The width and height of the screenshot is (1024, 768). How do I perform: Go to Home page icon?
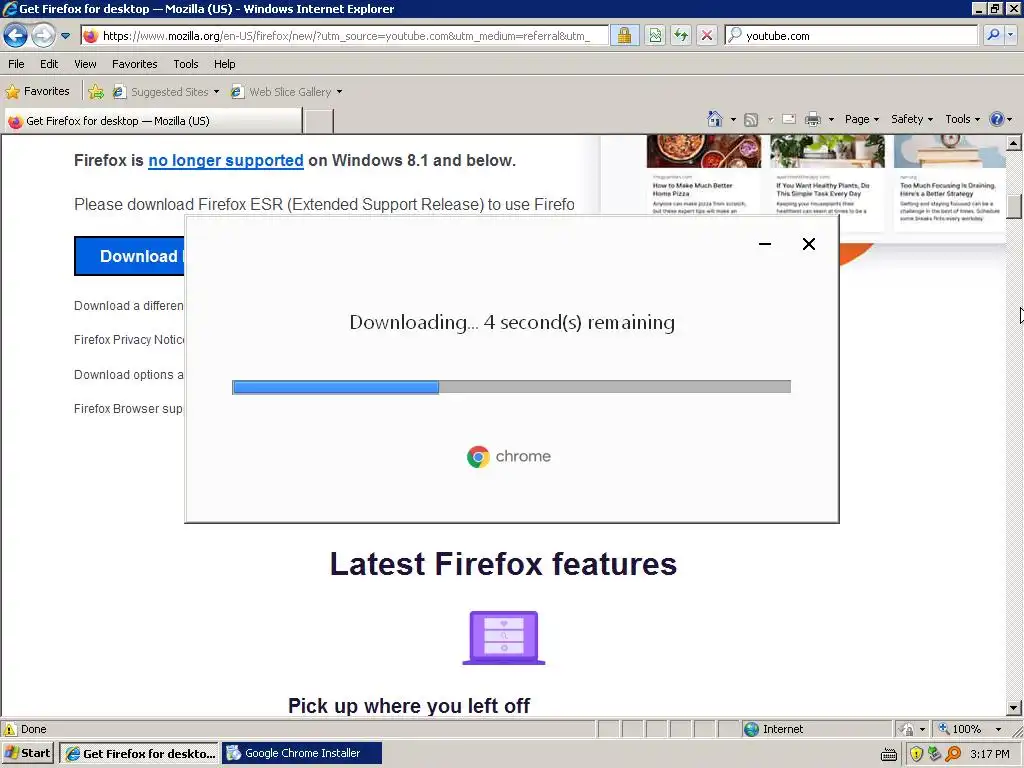[x=715, y=119]
